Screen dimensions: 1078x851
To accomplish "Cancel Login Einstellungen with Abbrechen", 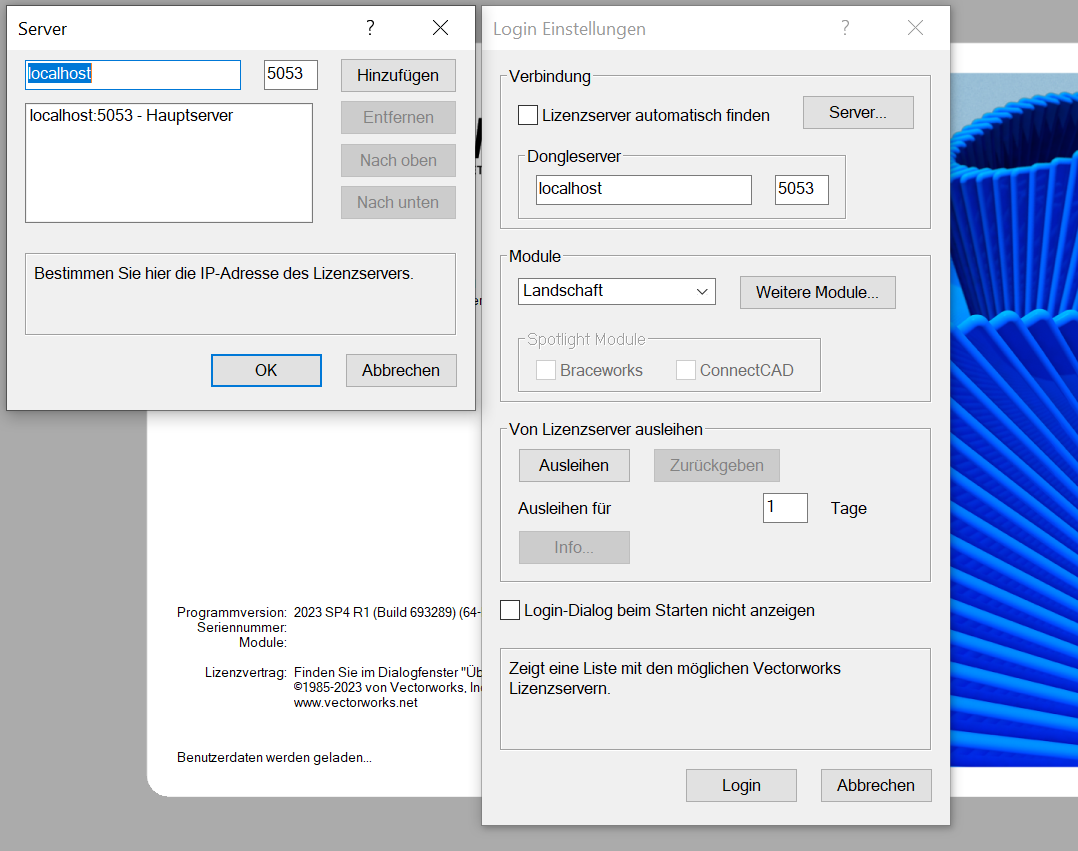I will point(876,785).
